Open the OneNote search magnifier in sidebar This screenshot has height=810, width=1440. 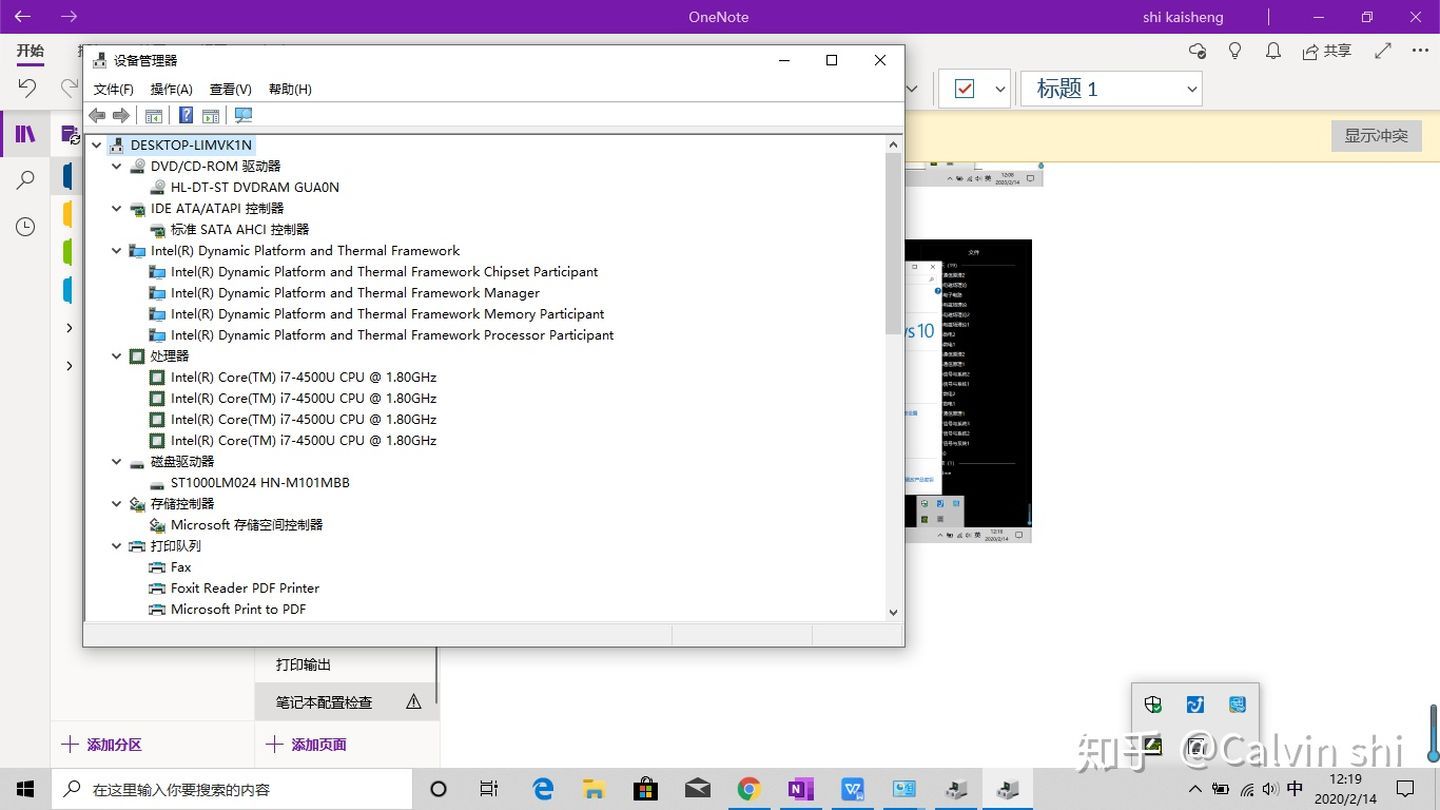click(x=25, y=180)
